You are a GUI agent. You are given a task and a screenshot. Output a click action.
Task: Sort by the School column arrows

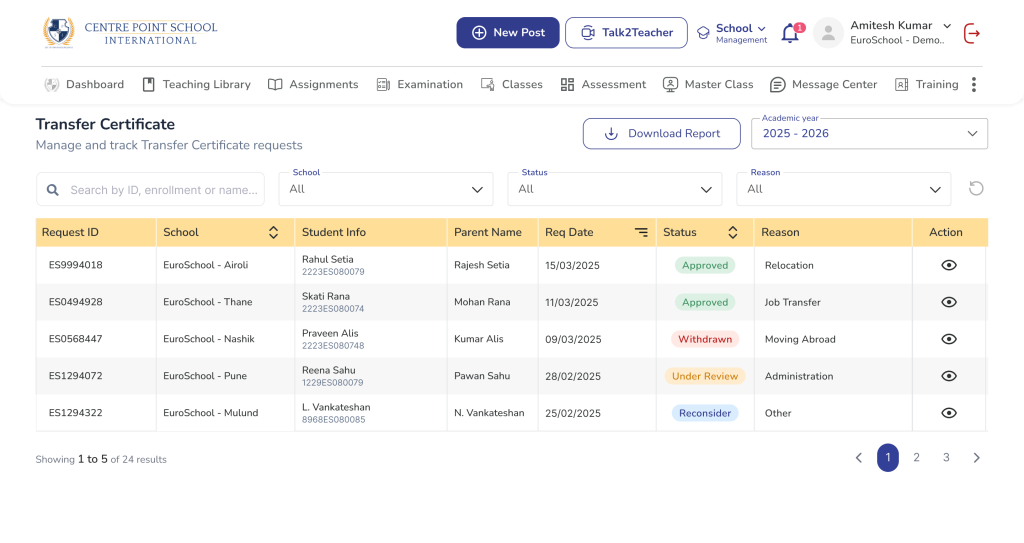point(273,232)
